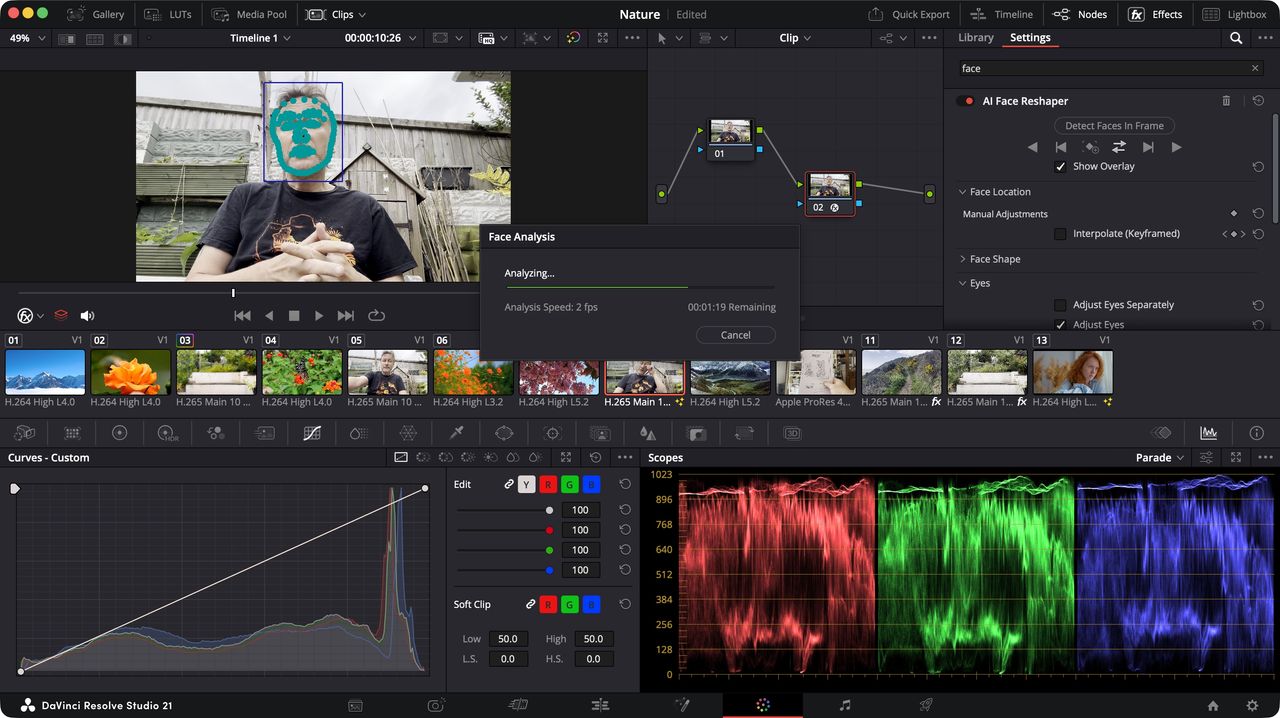Click the Quick Export button
Screen dimensions: 1280x718
tap(909, 15)
